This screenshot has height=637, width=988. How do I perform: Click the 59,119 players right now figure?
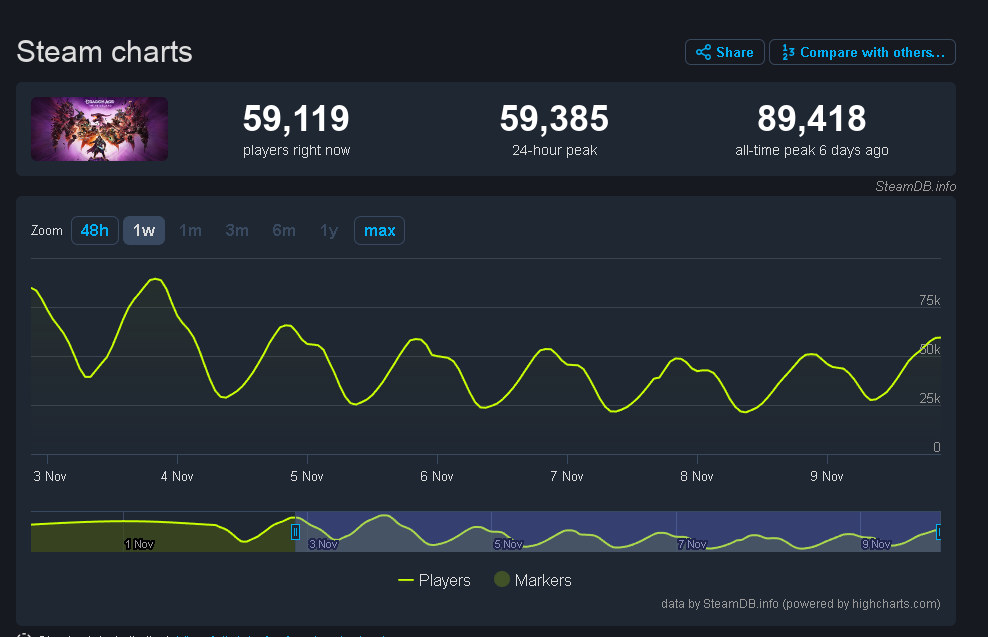[296, 118]
